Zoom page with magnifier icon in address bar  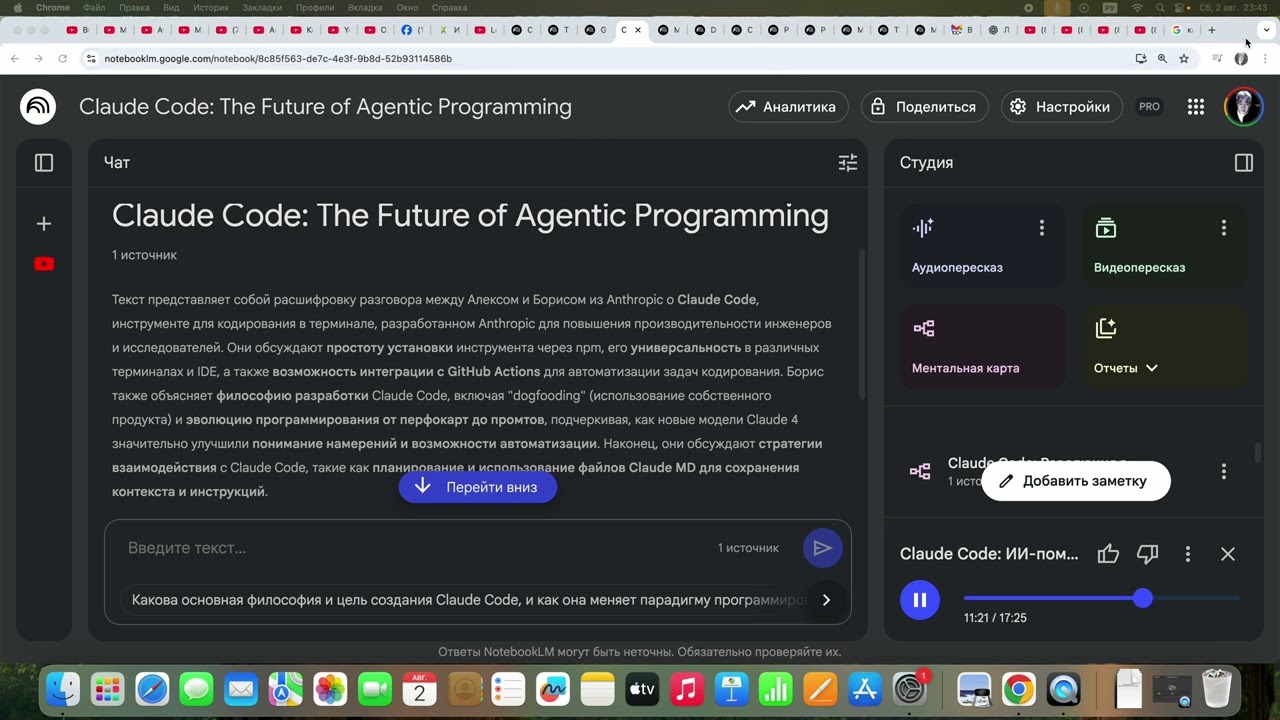pyautogui.click(x=1162, y=59)
